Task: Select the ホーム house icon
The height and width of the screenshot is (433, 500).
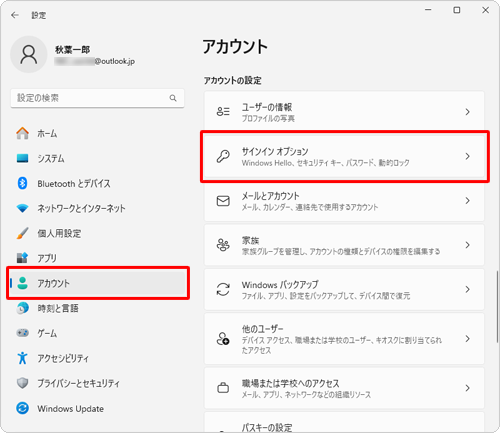Action: pyautogui.click(x=22, y=133)
